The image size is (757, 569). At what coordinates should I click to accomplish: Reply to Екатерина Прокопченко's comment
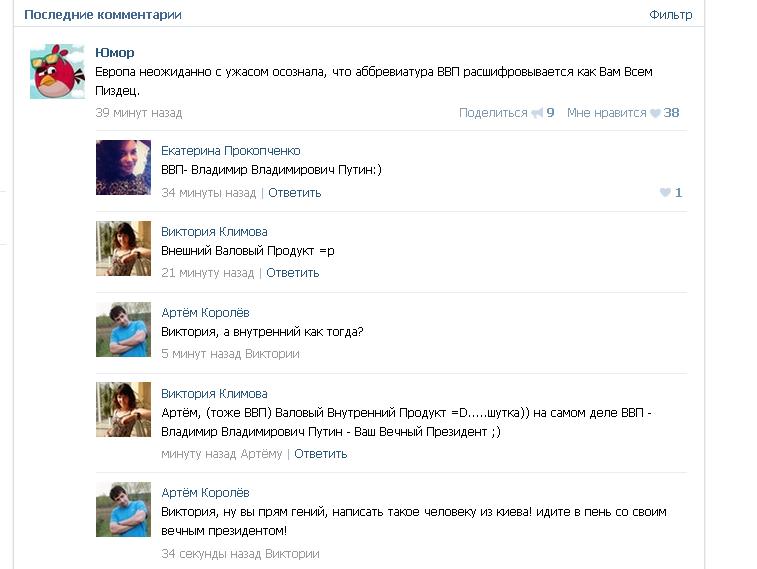tap(294, 193)
